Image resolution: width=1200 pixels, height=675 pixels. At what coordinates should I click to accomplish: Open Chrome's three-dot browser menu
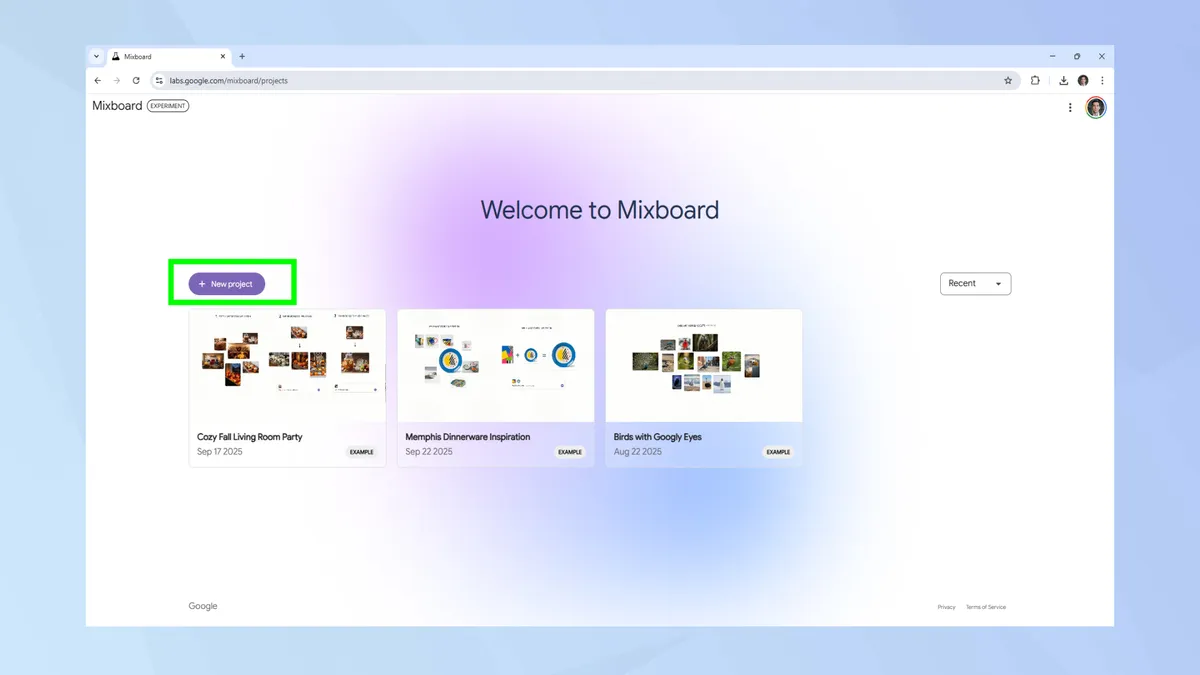tap(1102, 80)
